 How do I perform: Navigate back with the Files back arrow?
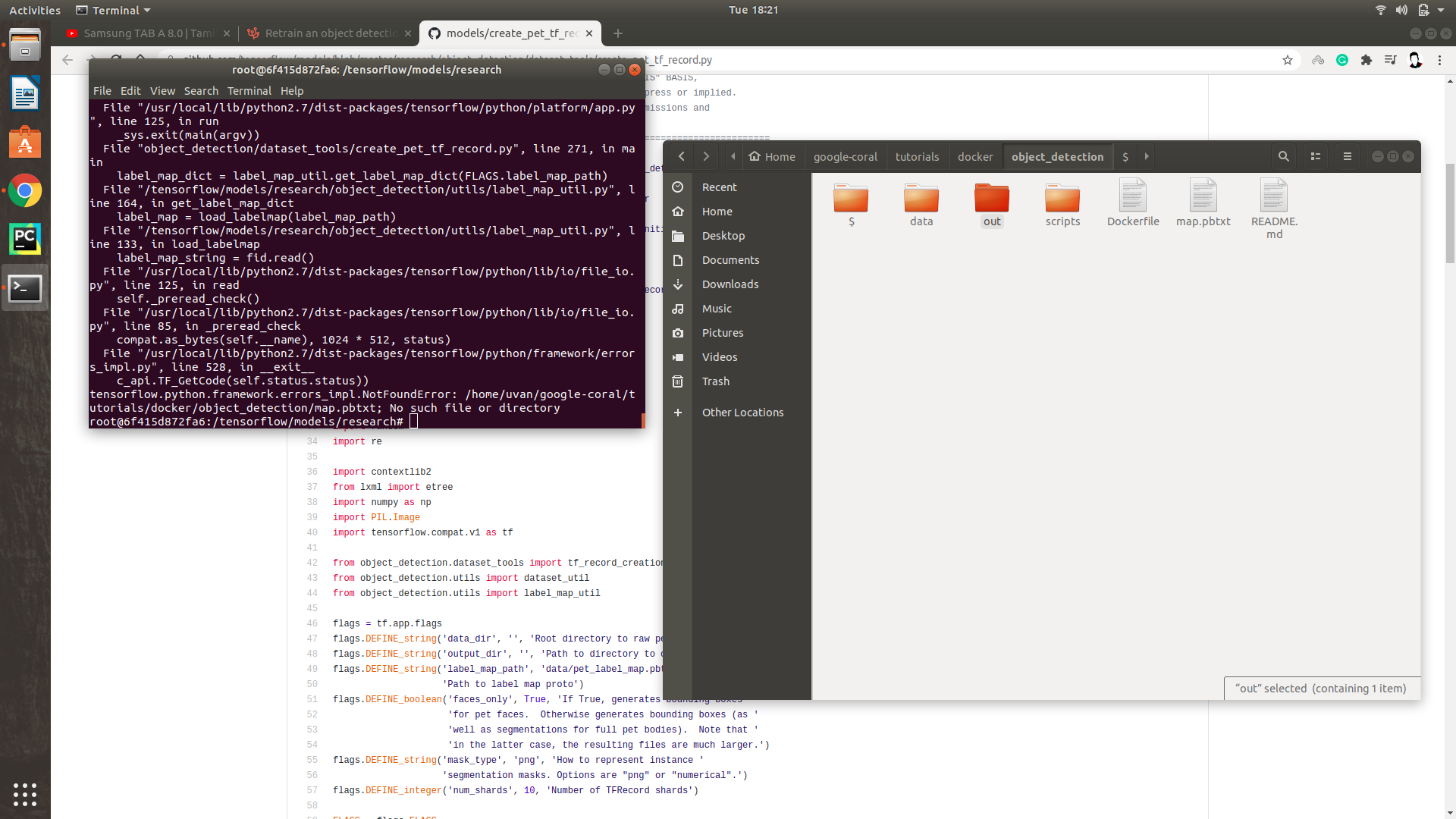pyautogui.click(x=681, y=156)
